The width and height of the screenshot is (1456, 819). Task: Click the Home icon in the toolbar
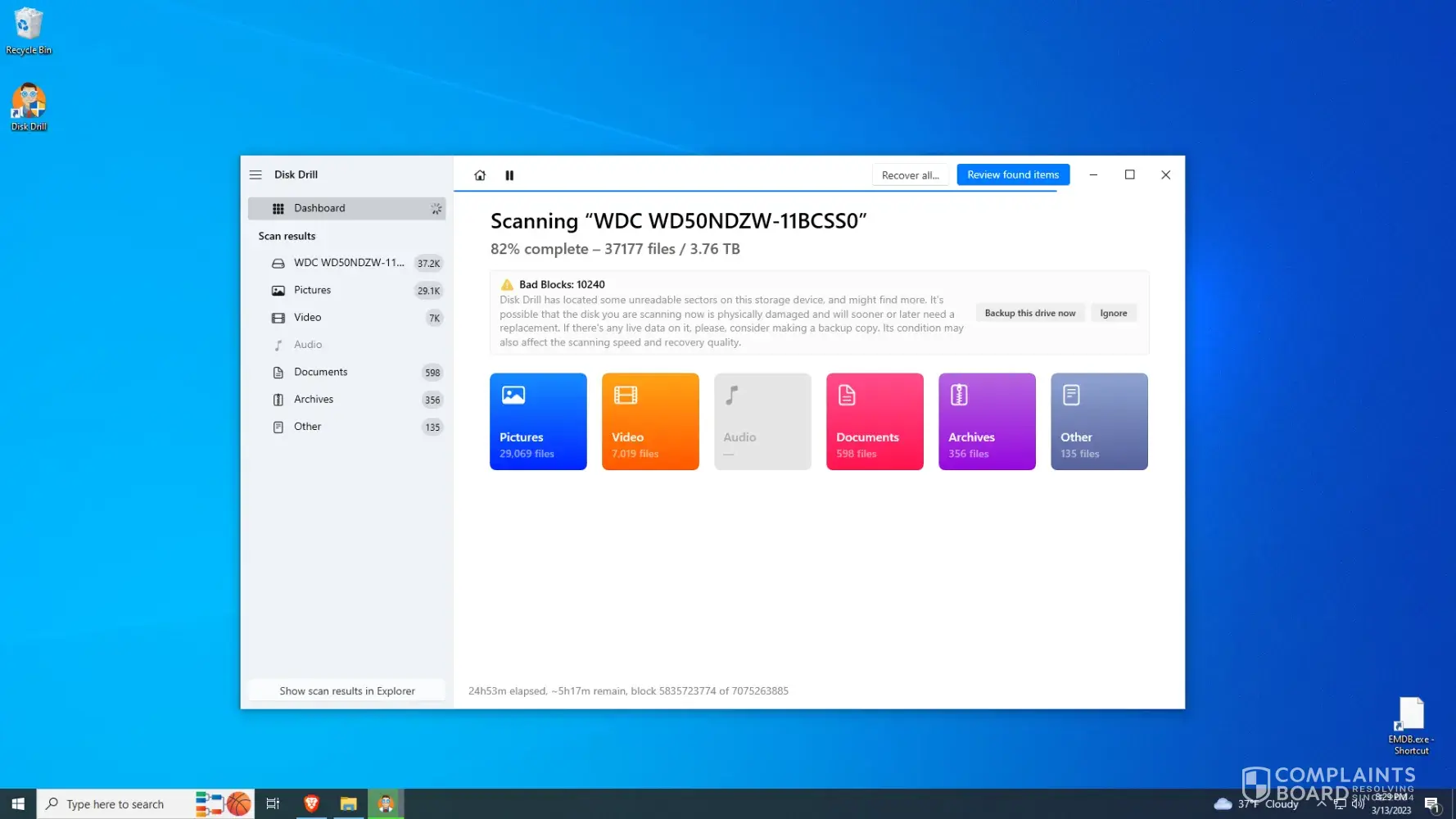[480, 175]
